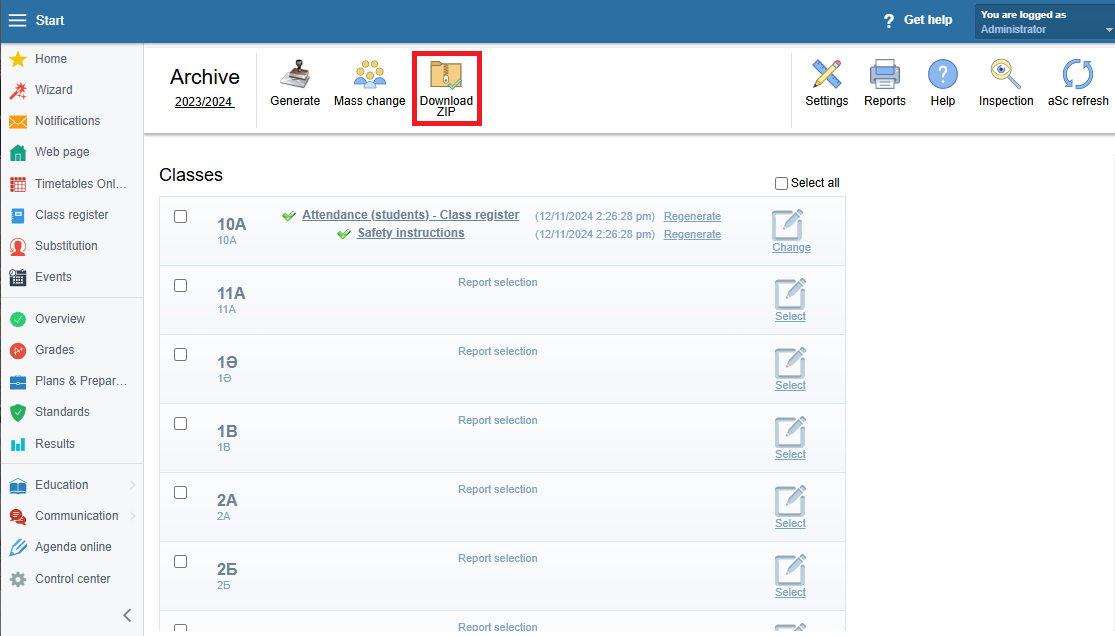Click aSc refresh icon
The height and width of the screenshot is (636, 1115).
click(x=1078, y=74)
